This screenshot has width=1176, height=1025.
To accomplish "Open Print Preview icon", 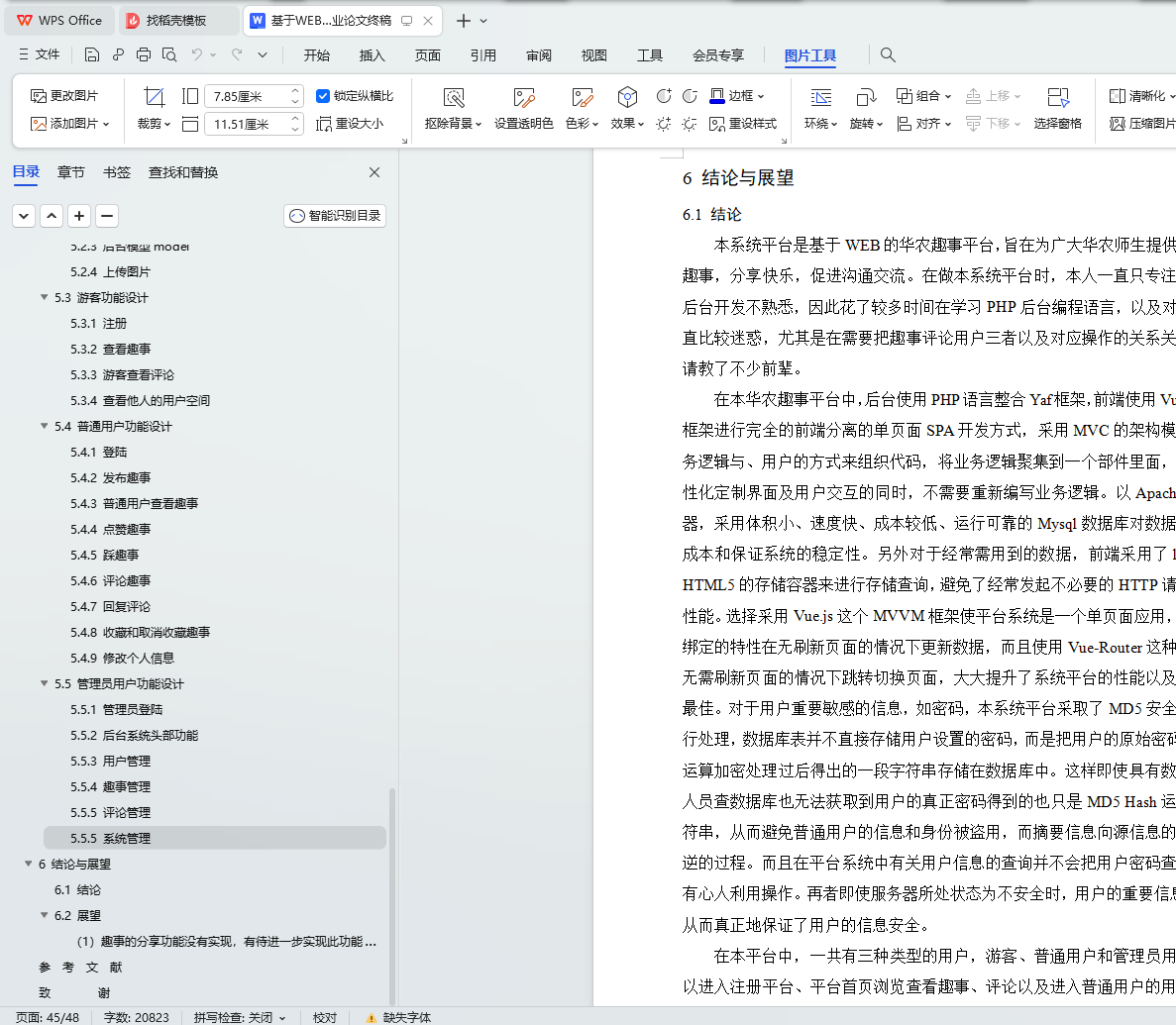I will pos(169,54).
